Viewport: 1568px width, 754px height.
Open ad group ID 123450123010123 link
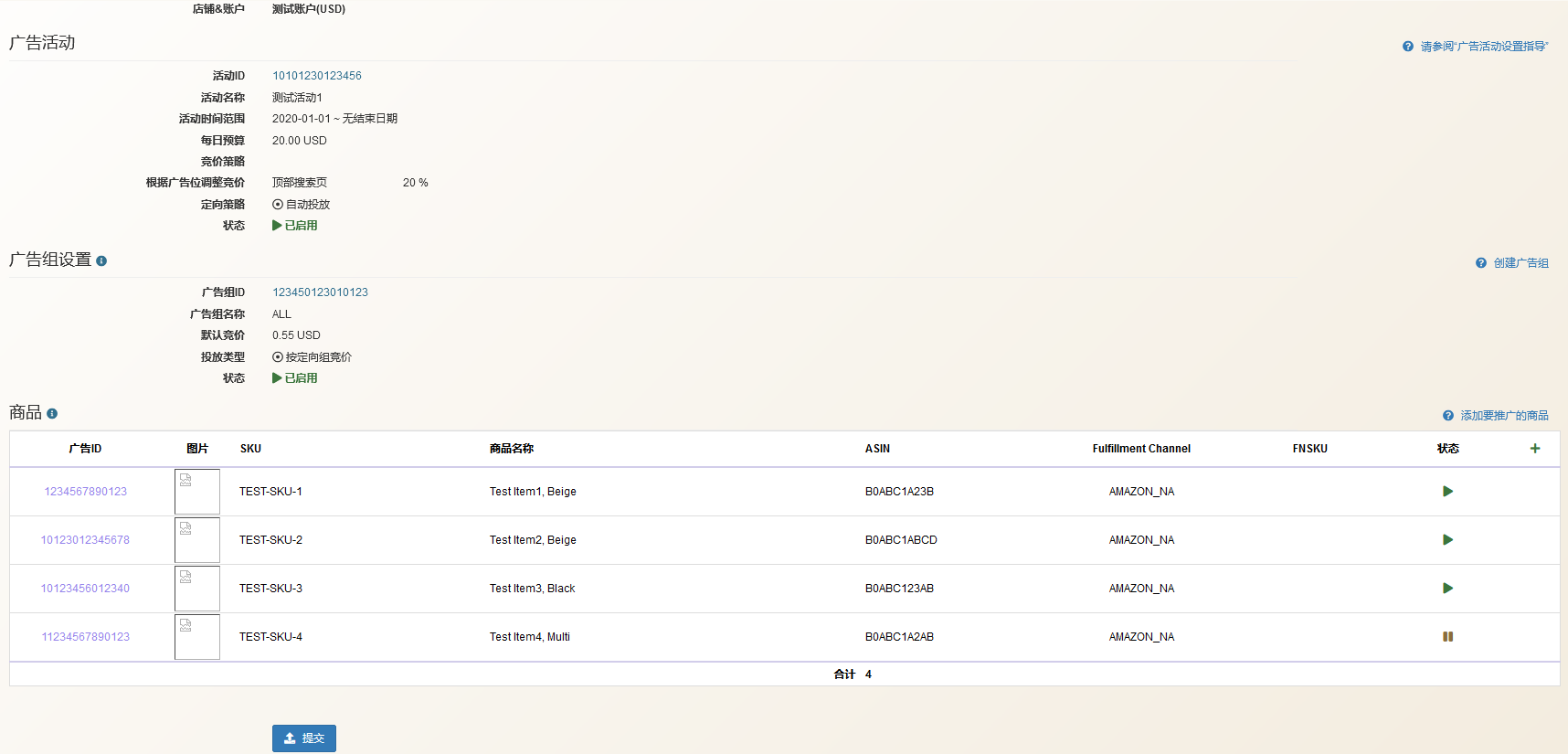(320, 292)
